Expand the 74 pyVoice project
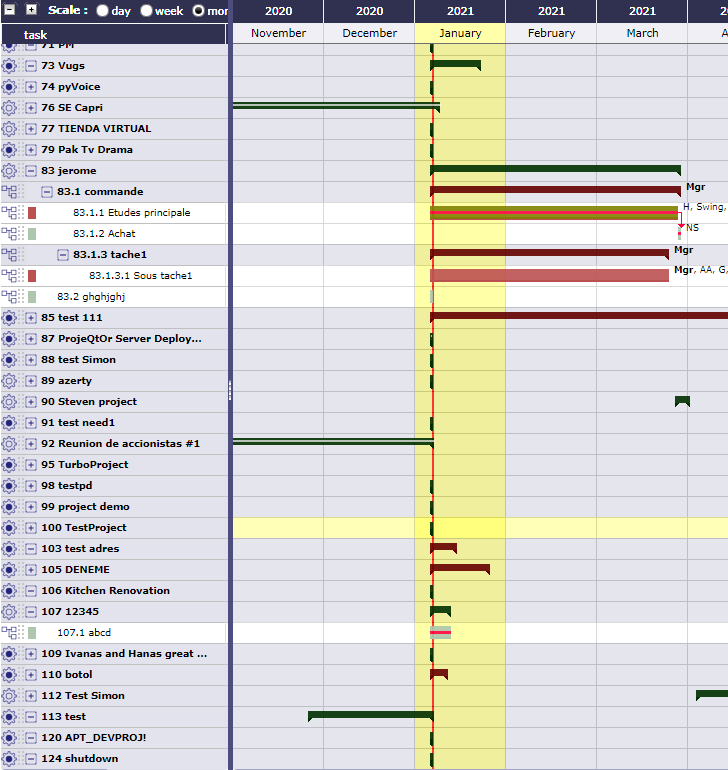 31,87
